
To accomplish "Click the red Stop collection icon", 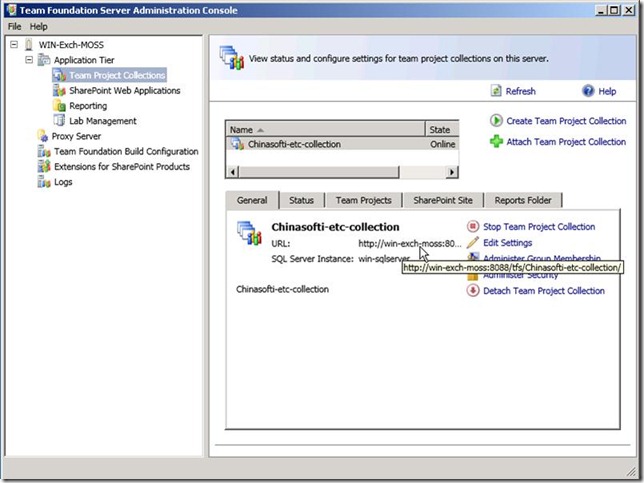I will click(473, 226).
